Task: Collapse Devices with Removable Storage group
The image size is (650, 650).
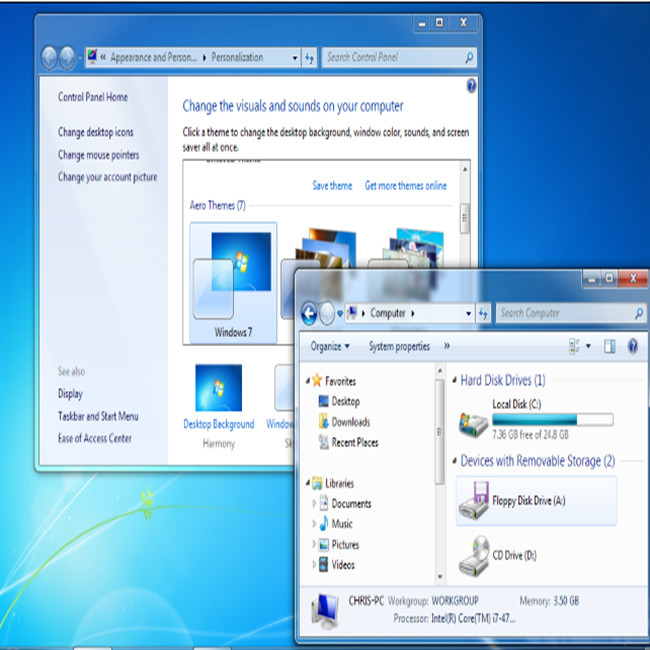Action: click(454, 460)
